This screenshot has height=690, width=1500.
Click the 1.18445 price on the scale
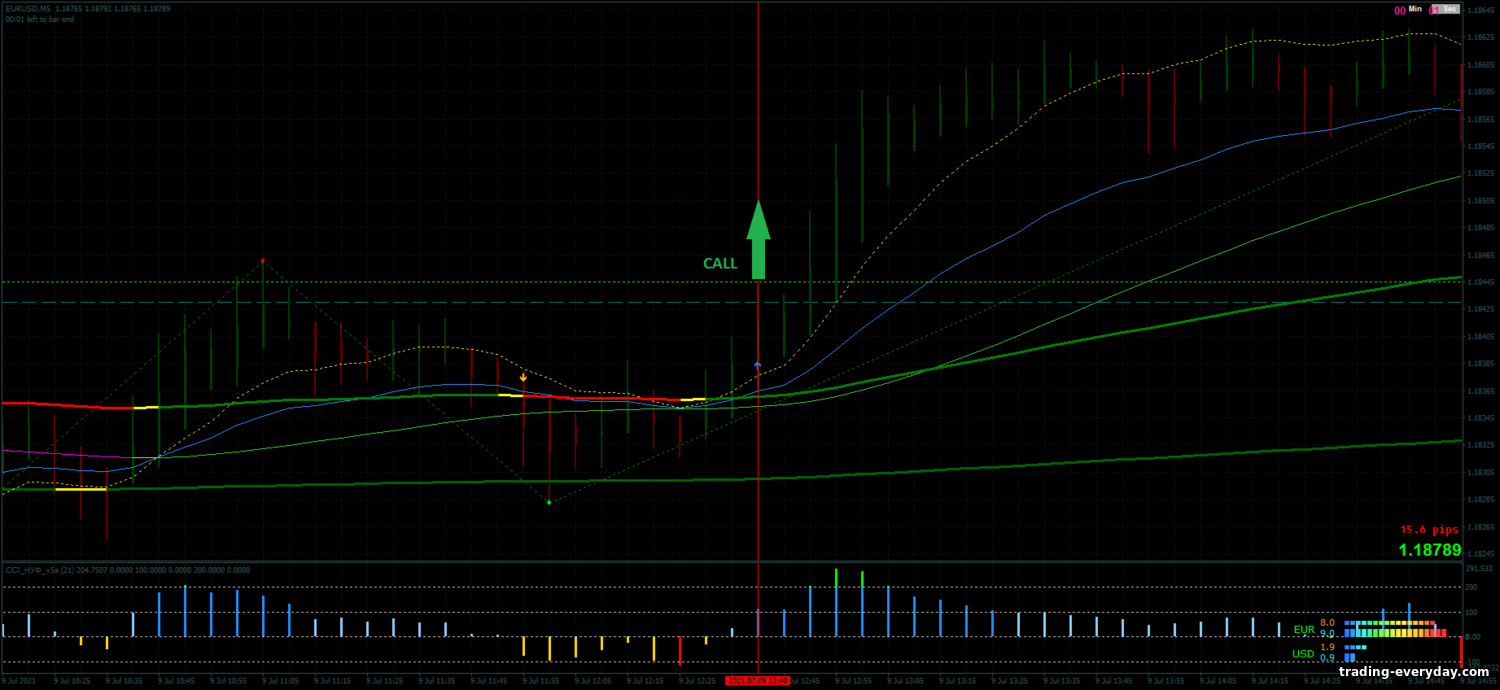1479,283
